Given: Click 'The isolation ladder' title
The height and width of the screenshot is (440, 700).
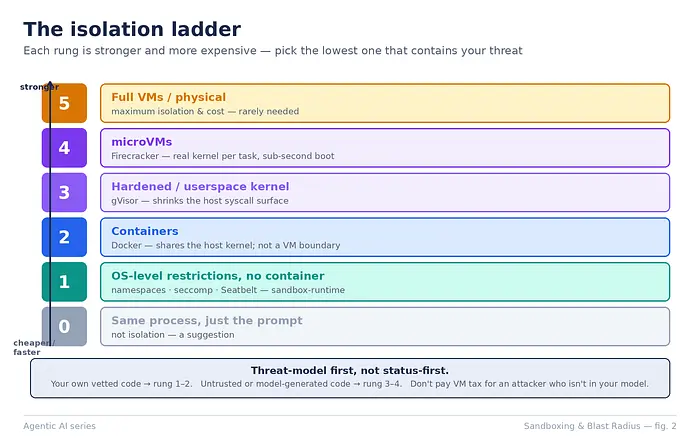Looking at the screenshot, I should 132,29.
